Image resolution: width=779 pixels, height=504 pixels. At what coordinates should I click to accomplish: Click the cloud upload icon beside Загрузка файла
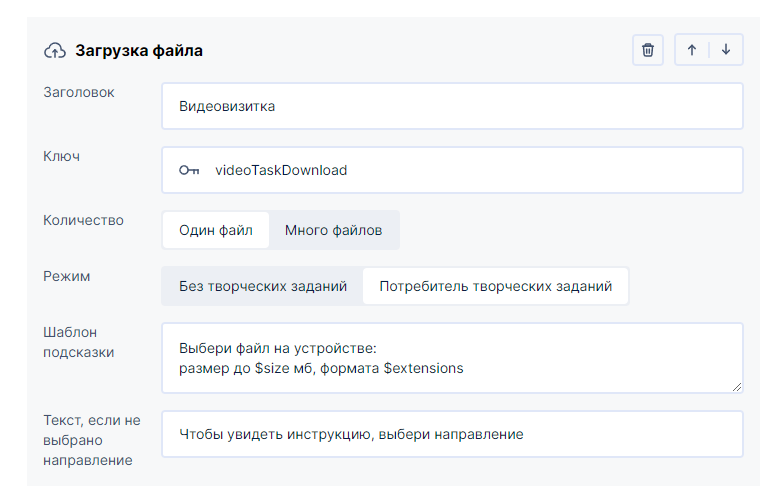point(55,51)
